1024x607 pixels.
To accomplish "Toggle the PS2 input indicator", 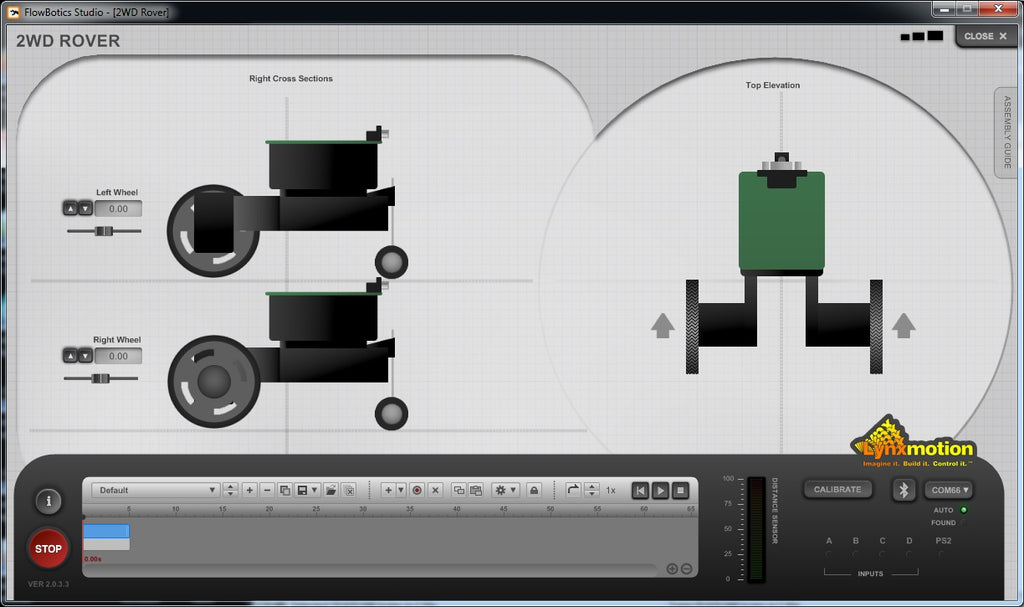I will tap(942, 554).
